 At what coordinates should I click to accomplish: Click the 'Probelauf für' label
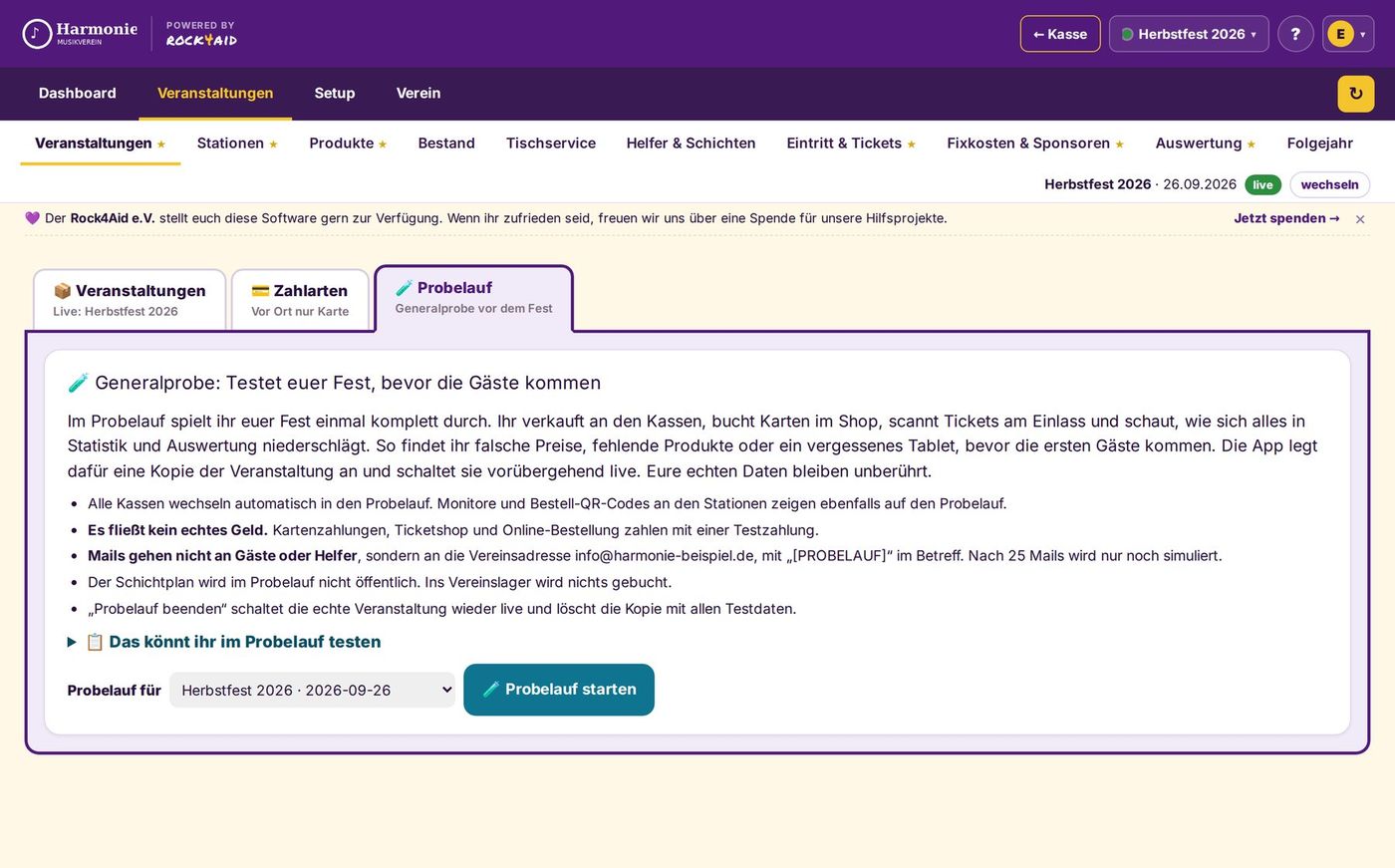click(114, 690)
